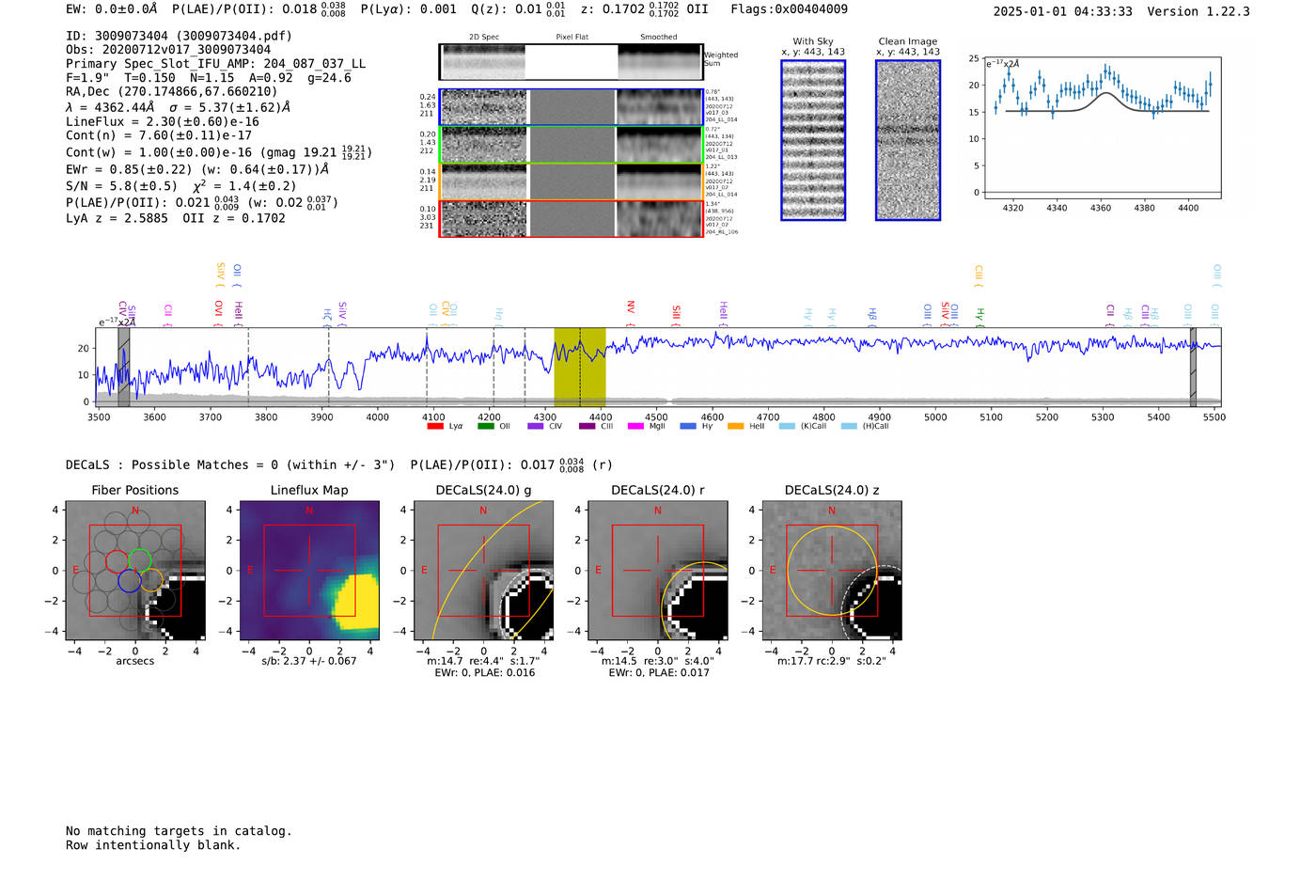Open the DECaLS z-band image
1316x896 pixels.
(831, 571)
